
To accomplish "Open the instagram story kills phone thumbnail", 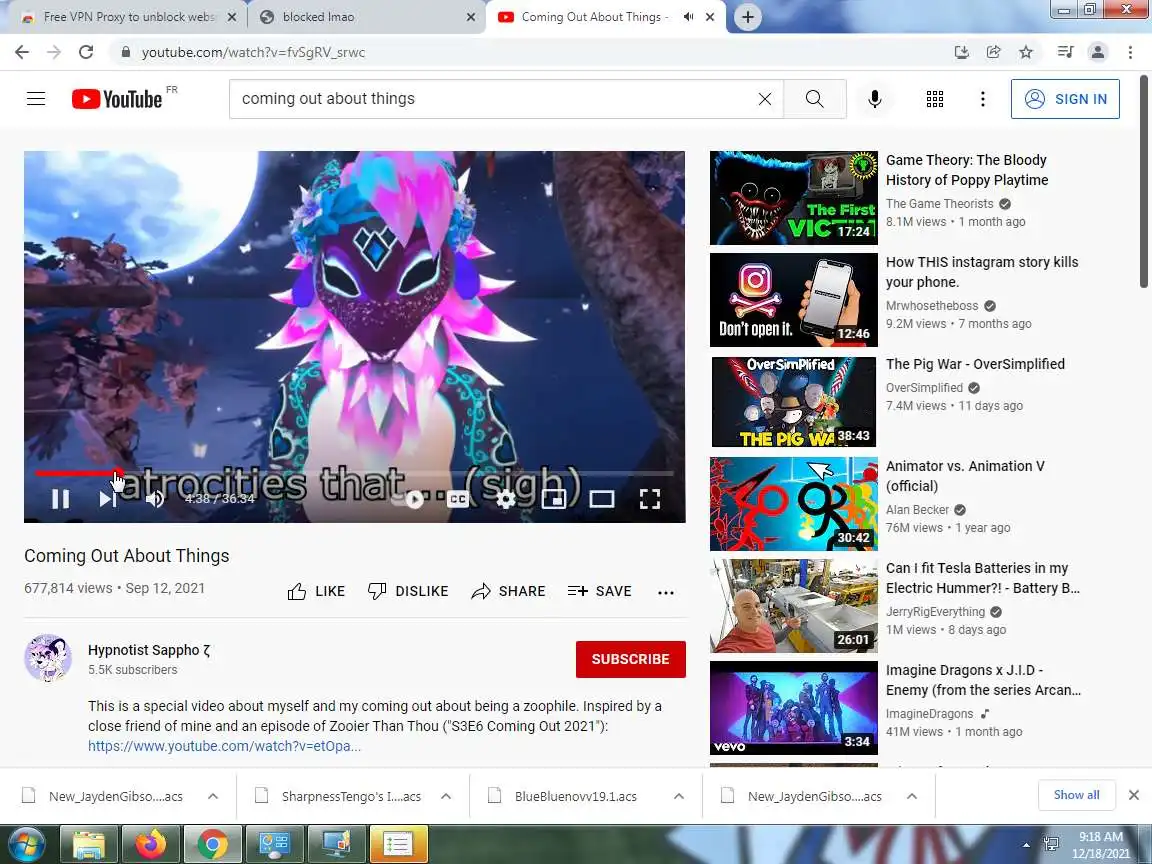I will tap(793, 300).
